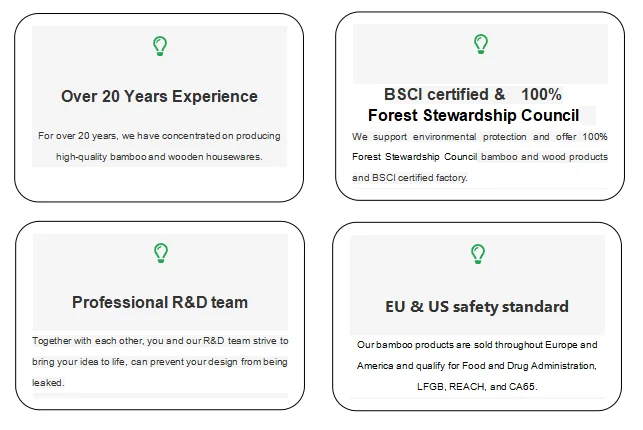Click text Together with each other
Screen dimensions: 643x430
point(160,341)
